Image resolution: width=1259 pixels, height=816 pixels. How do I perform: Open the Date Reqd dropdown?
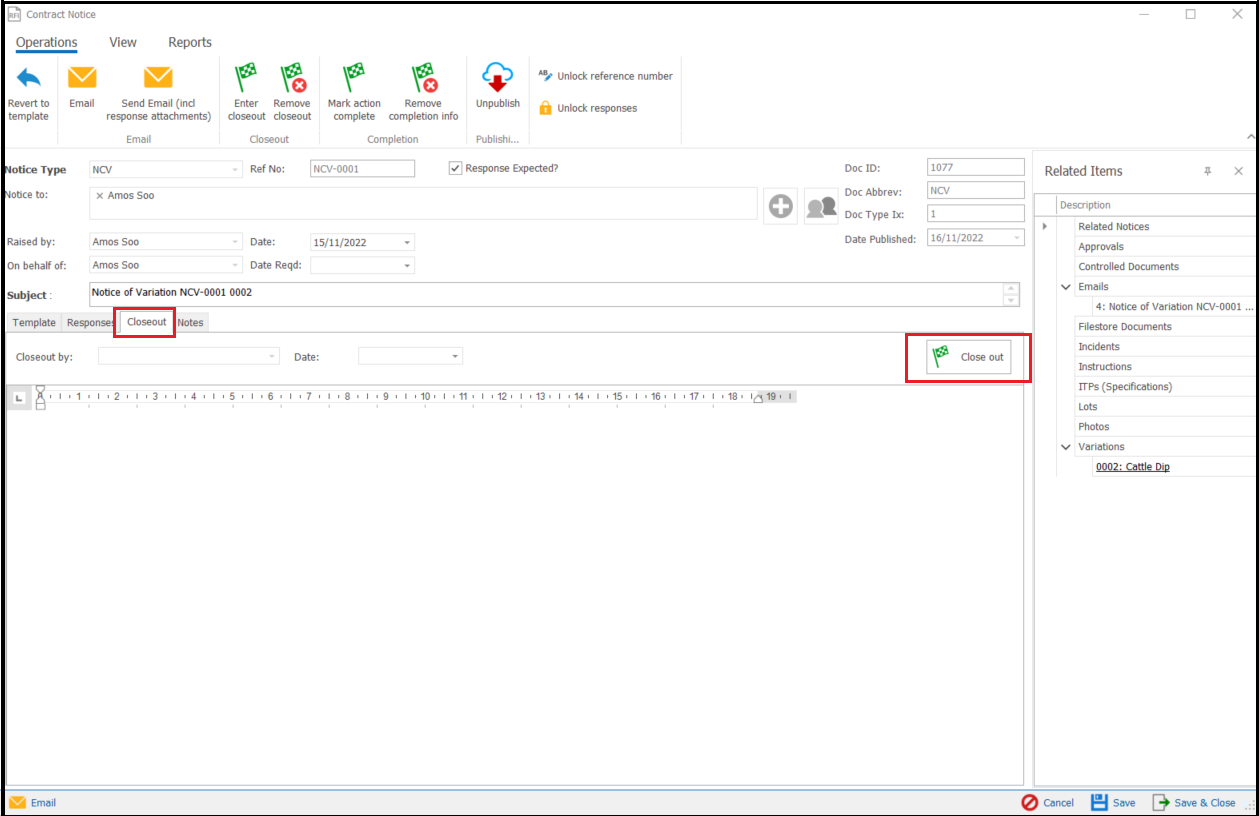(x=408, y=265)
